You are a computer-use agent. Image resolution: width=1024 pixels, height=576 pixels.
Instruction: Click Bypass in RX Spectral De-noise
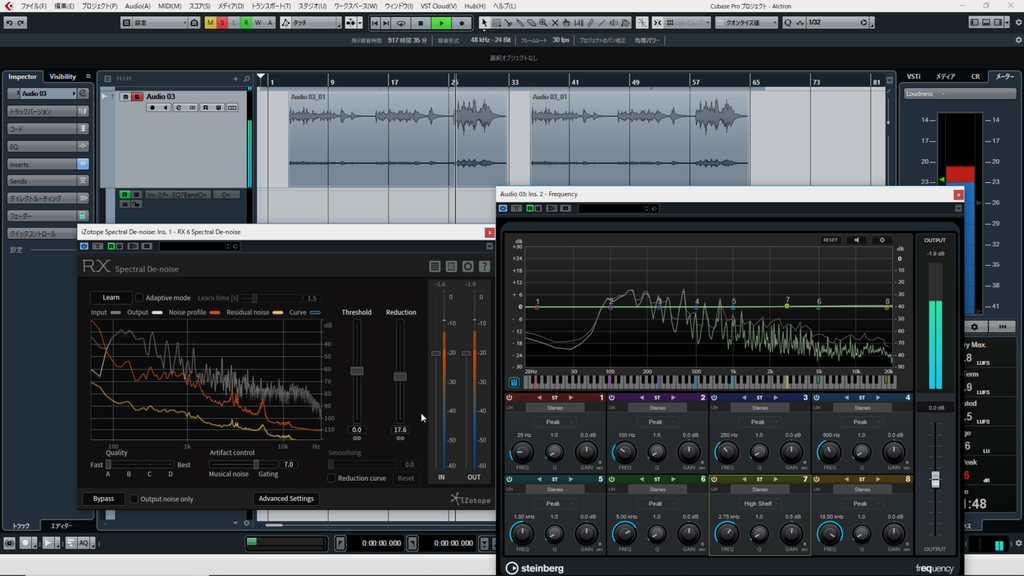pyautogui.click(x=103, y=499)
